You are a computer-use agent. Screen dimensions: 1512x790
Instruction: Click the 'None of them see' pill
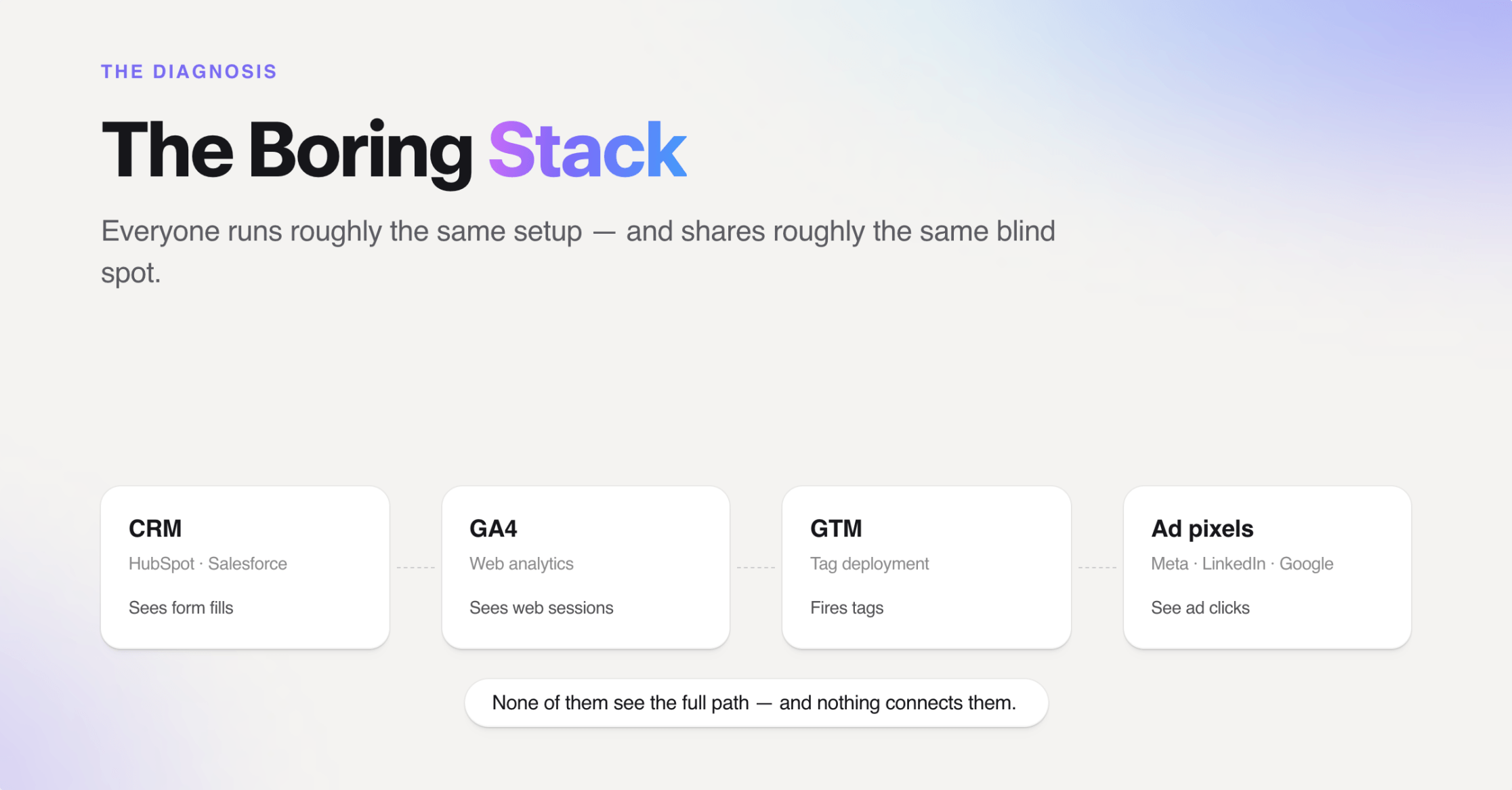(756, 703)
